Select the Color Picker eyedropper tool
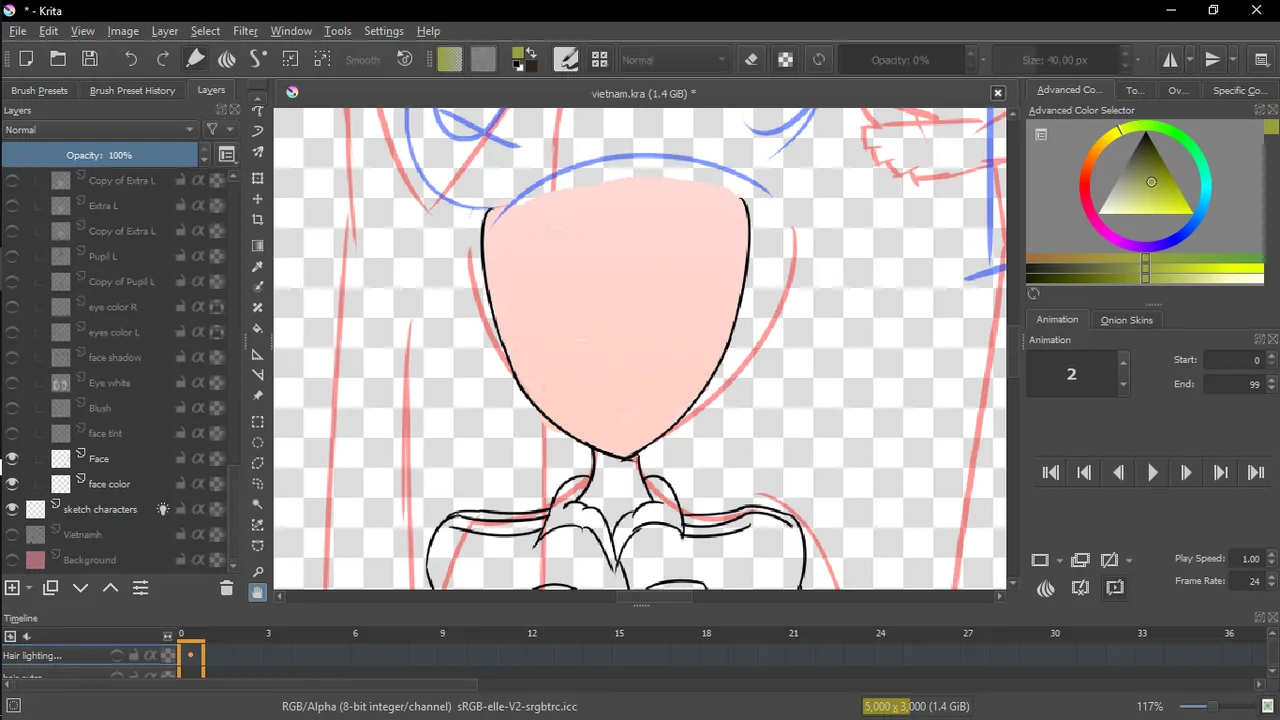Screen dimensions: 1280x720 point(258,266)
